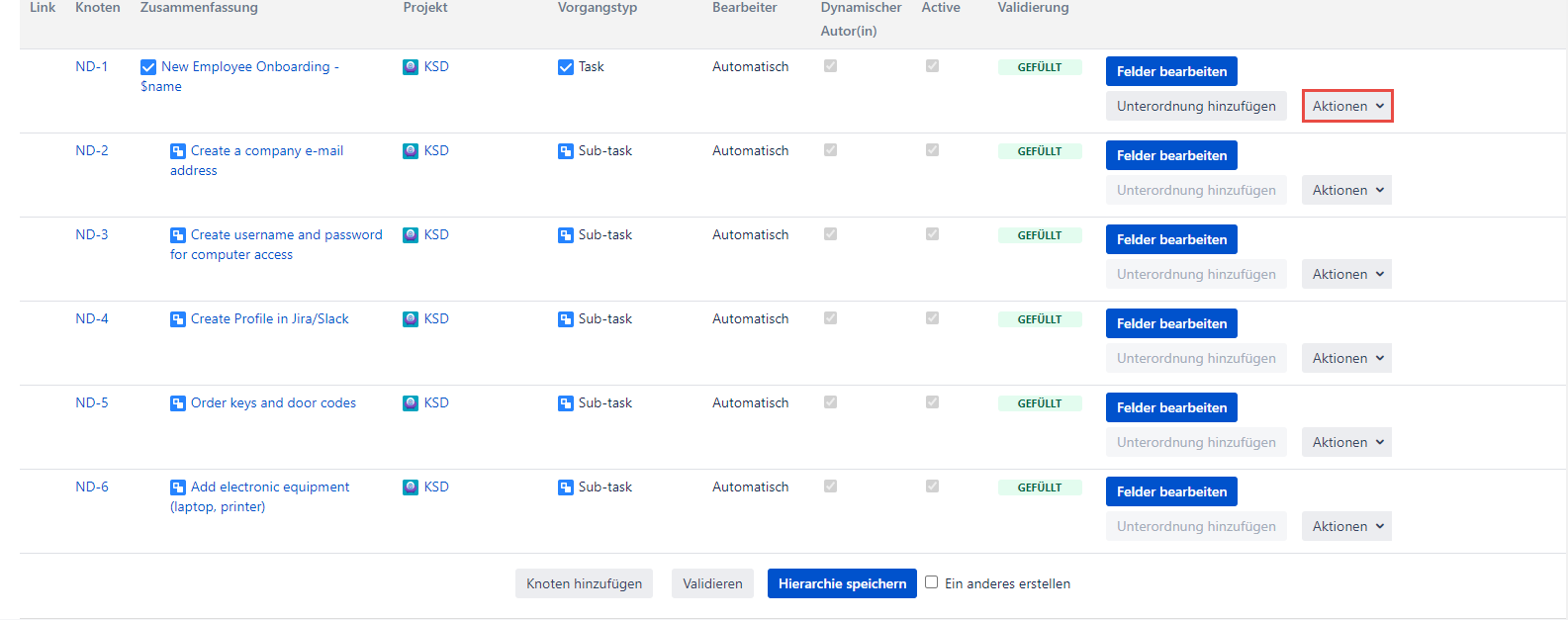Screen dimensions: 1568x620
Task: Click sub-task icon beside Order keys and door codes
Action: pyautogui.click(x=178, y=403)
